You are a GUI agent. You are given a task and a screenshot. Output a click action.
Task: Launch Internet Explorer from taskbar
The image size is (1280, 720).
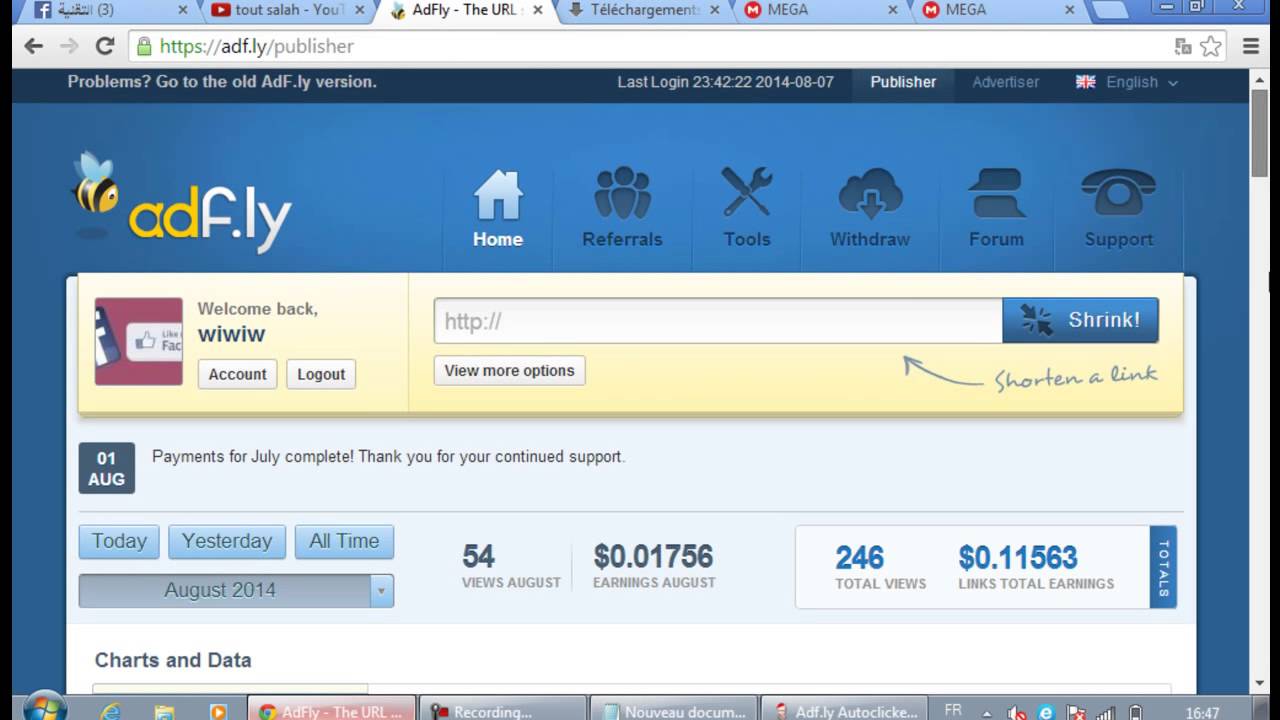pyautogui.click(x=111, y=712)
